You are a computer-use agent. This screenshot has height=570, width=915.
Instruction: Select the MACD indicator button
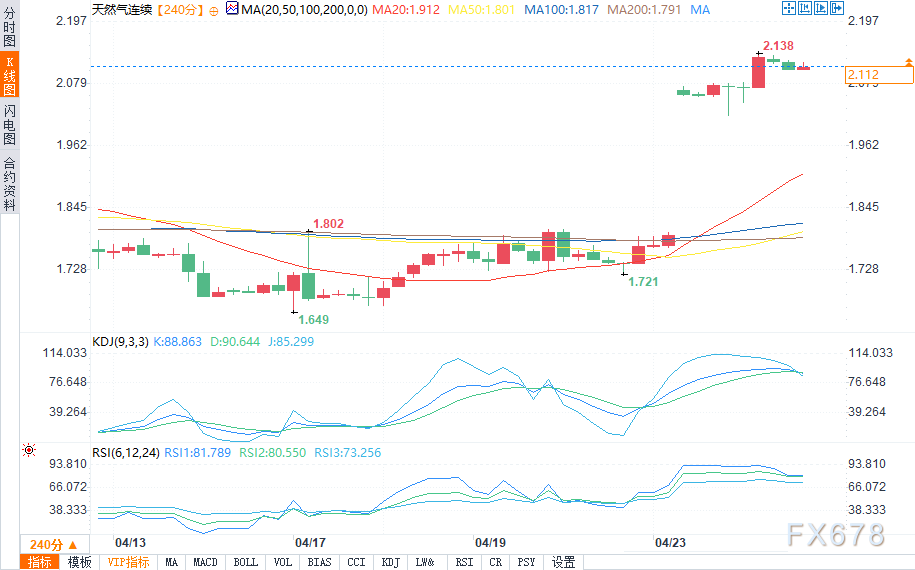pyautogui.click(x=205, y=562)
